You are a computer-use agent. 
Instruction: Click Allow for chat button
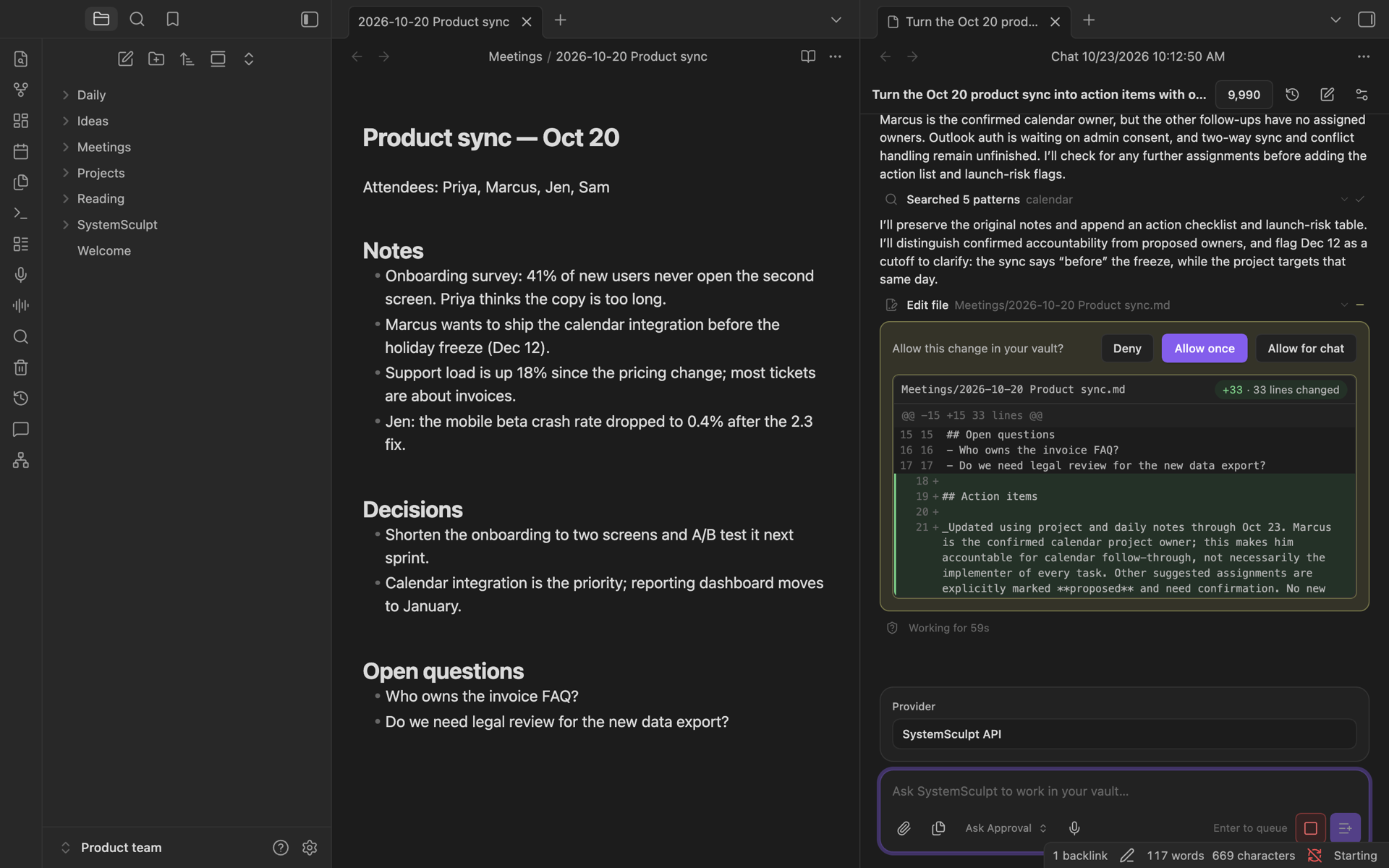coord(1306,349)
